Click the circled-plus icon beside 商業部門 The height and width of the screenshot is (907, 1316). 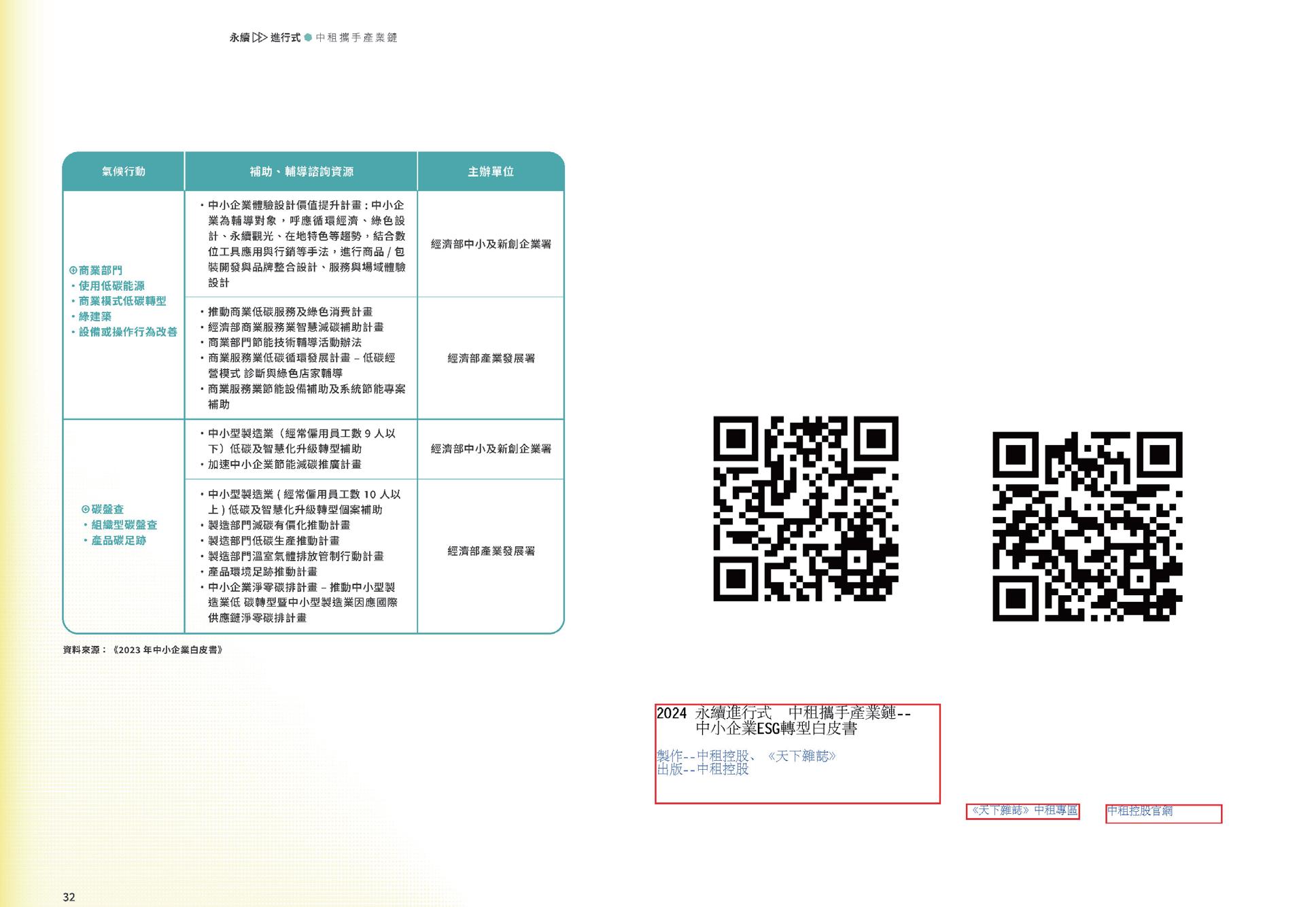73,270
